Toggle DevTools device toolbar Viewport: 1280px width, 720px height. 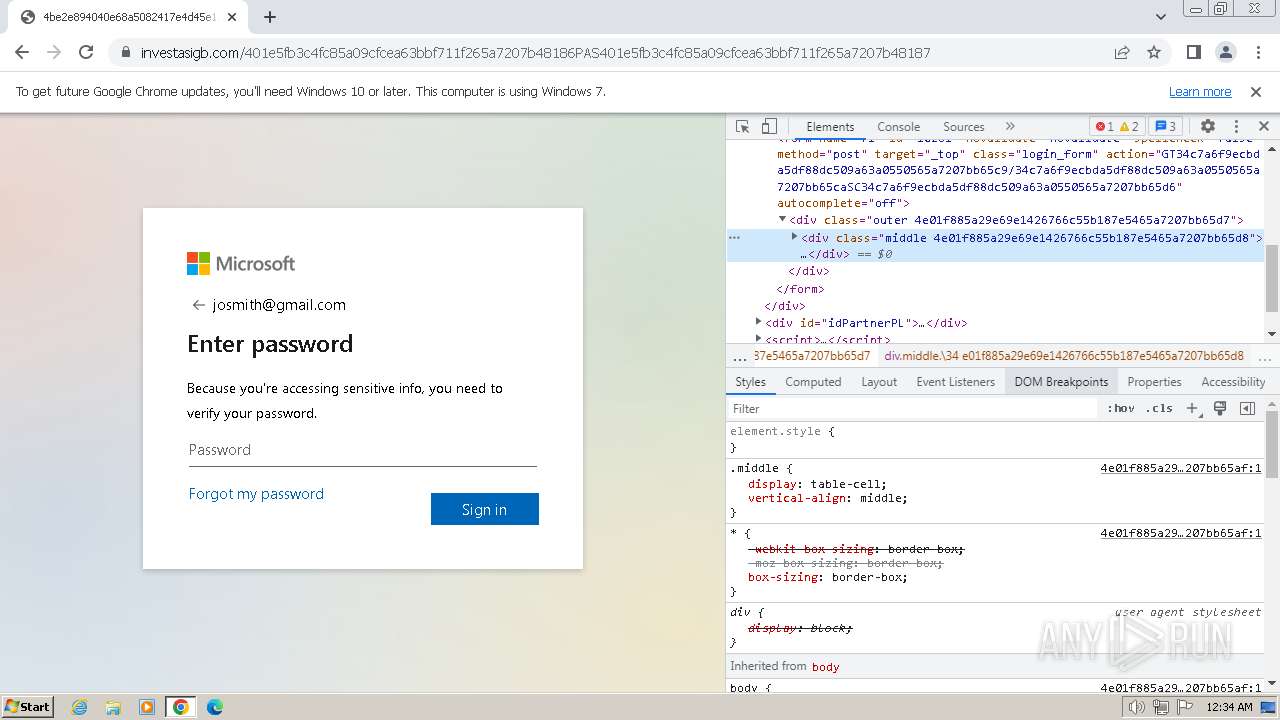[x=769, y=126]
